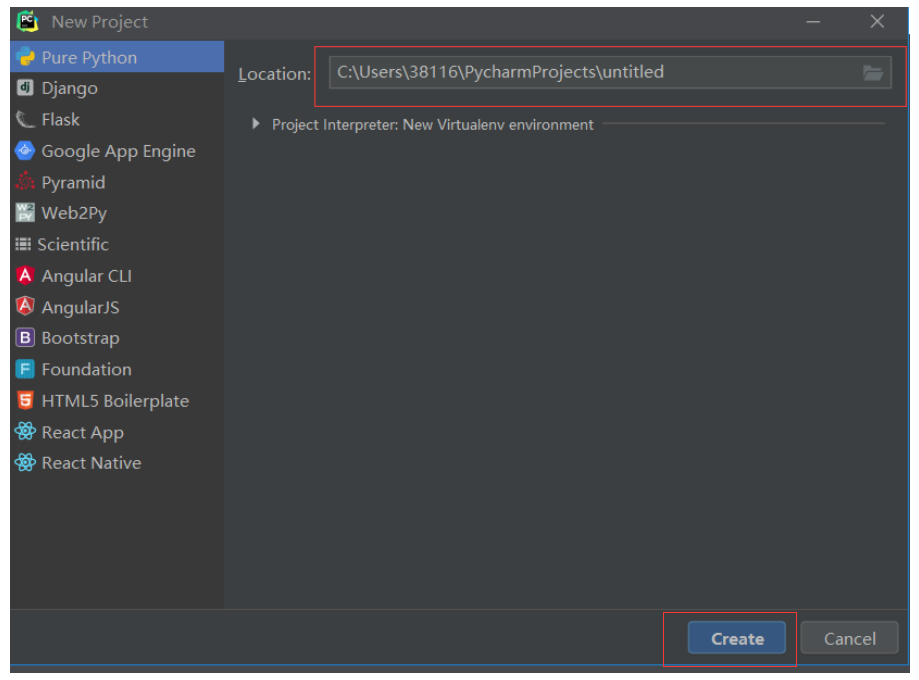Viewport: 919px width, 680px height.
Task: Click the Pure Python snake icon
Action: click(25, 57)
